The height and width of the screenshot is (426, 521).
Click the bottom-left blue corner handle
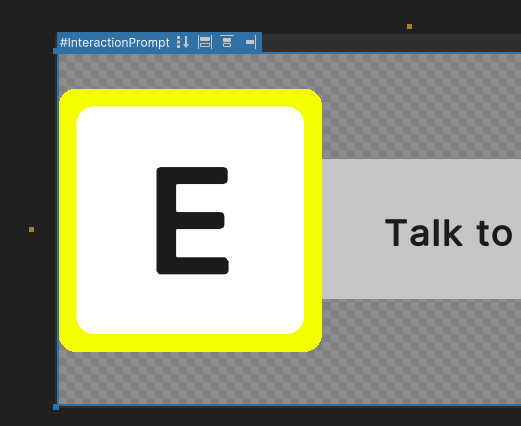tap(56, 407)
